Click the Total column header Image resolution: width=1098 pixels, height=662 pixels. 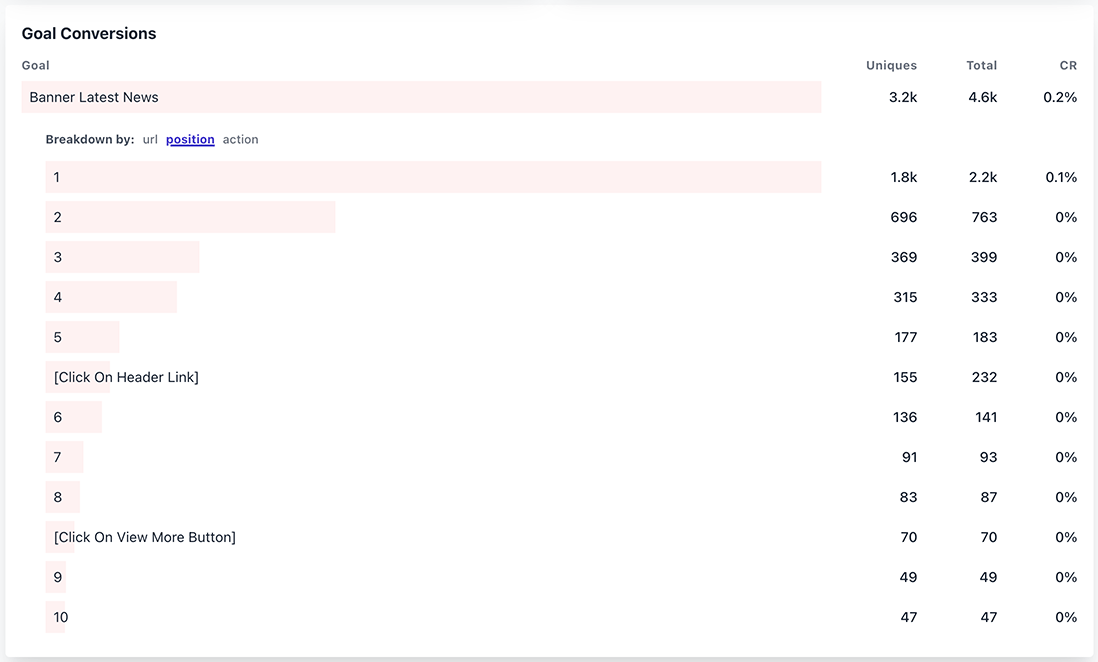click(x=981, y=66)
